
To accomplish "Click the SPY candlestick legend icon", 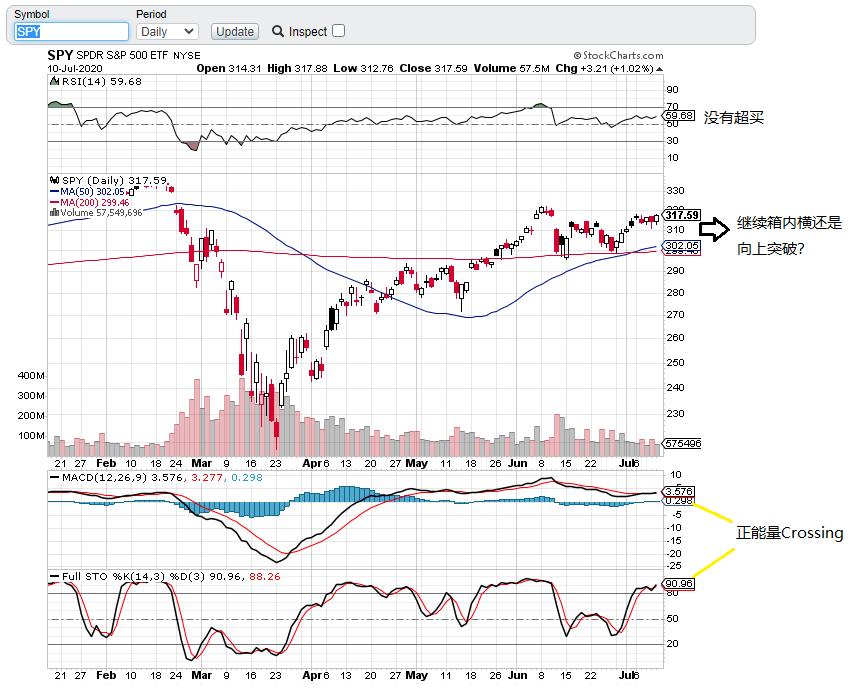I will (54, 180).
